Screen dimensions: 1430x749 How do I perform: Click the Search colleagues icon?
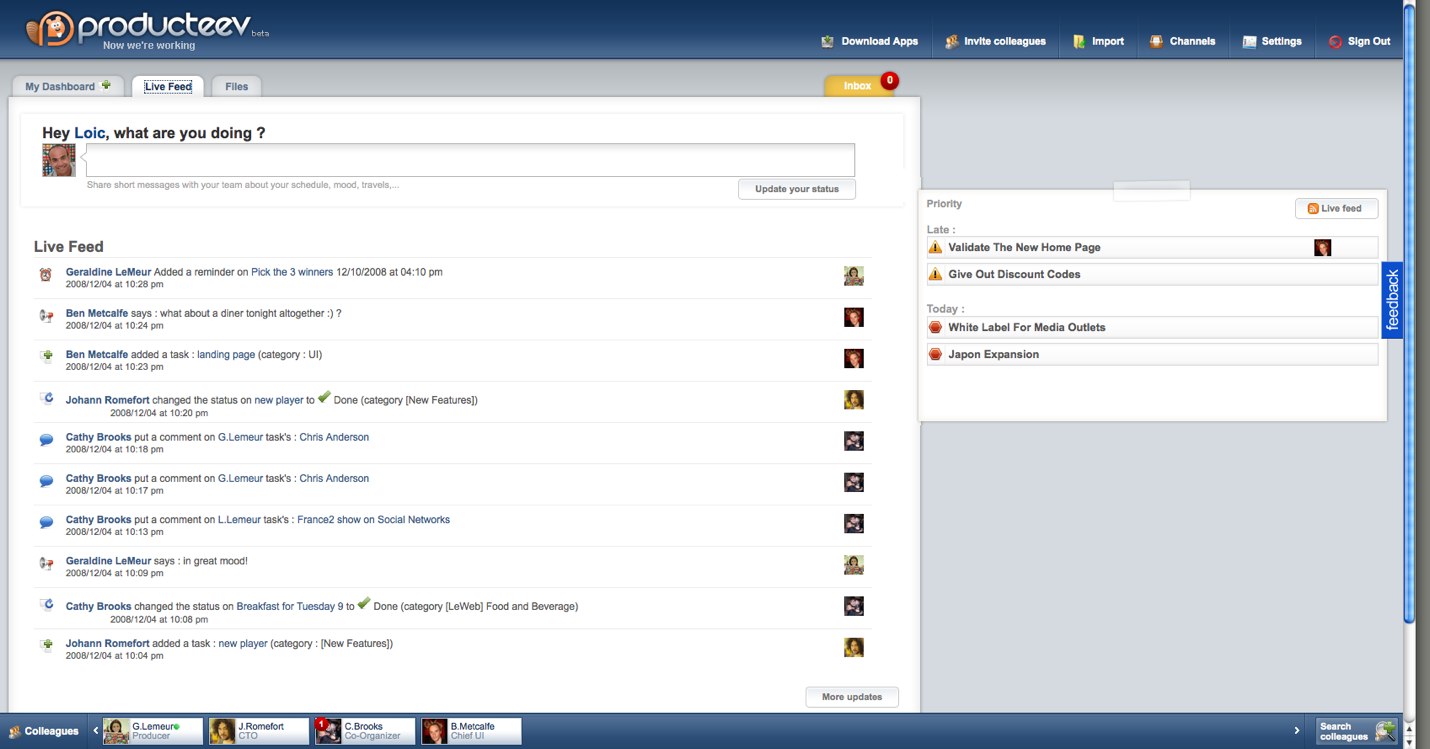(x=1385, y=731)
